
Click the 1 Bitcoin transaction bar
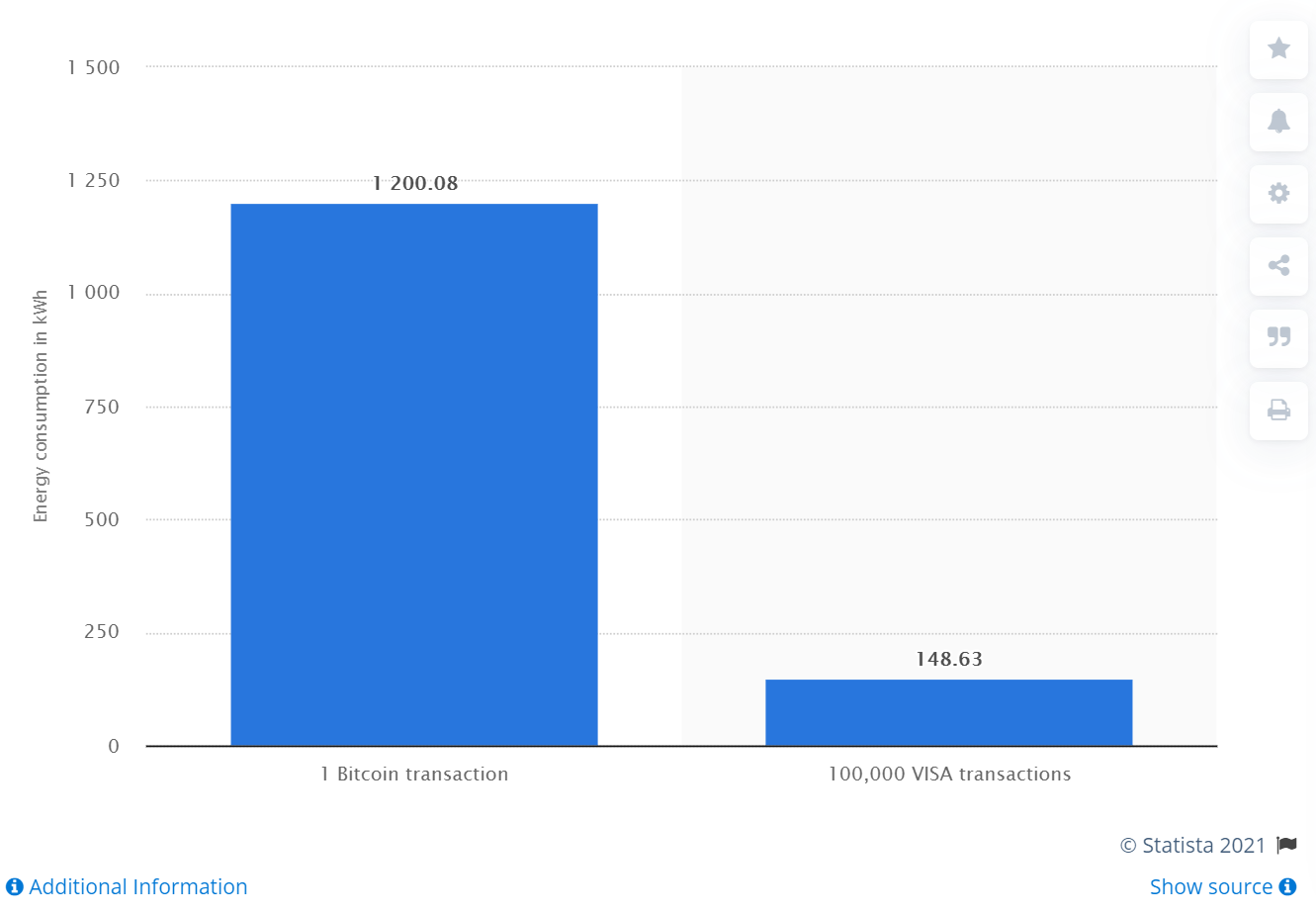[x=414, y=475]
